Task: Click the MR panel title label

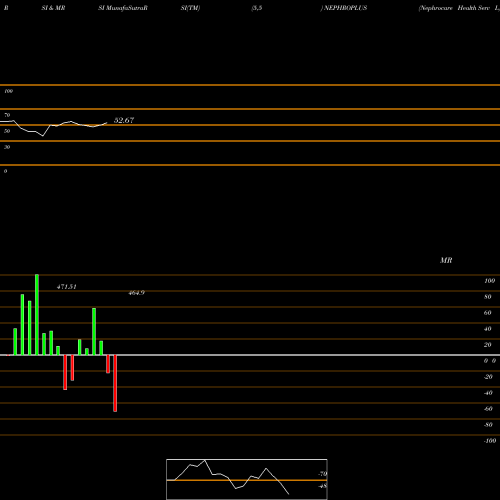Action: 446,260
